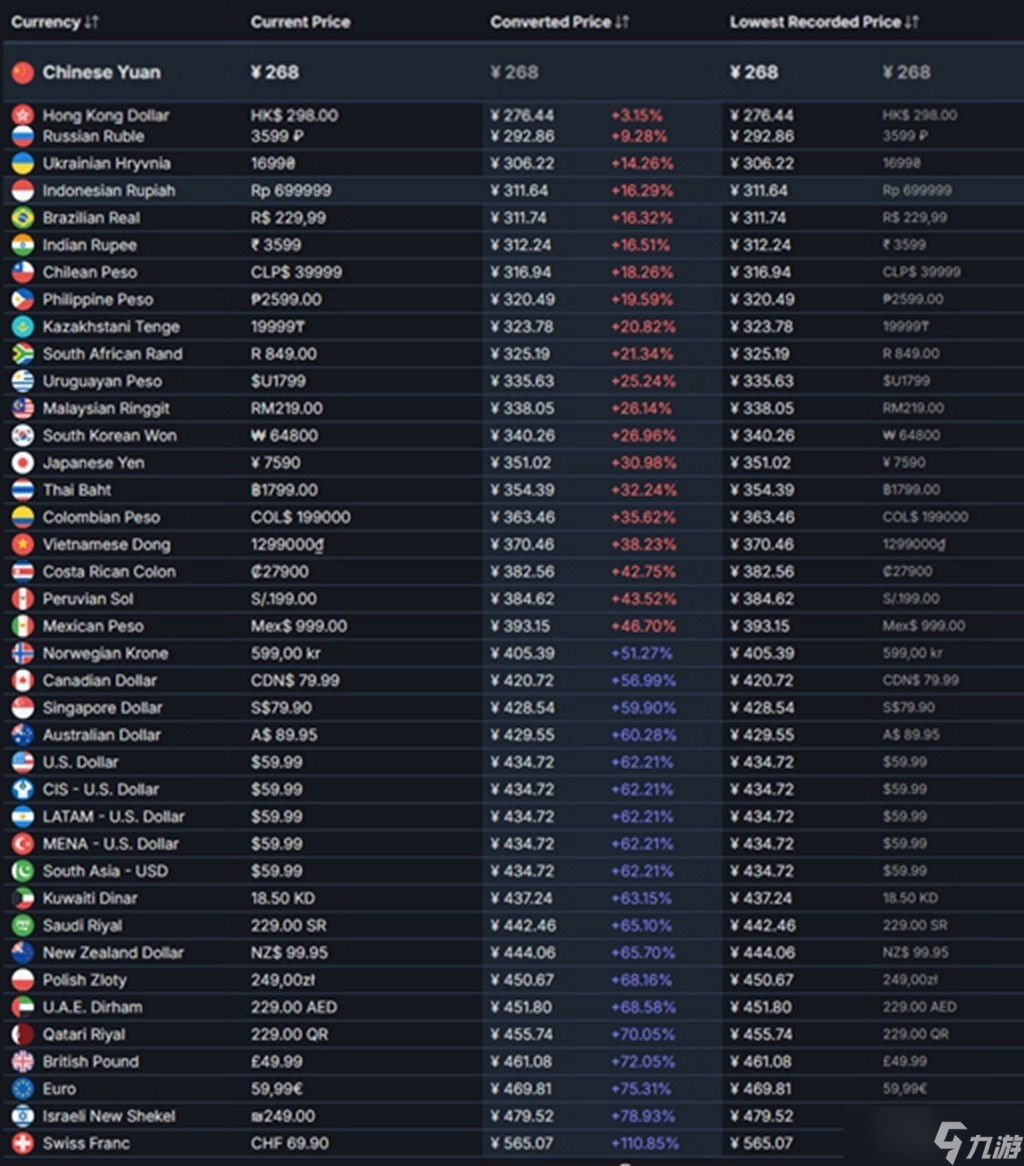This screenshot has height=1166, width=1024.
Task: Sort by Currency column header
Action: coord(55,22)
